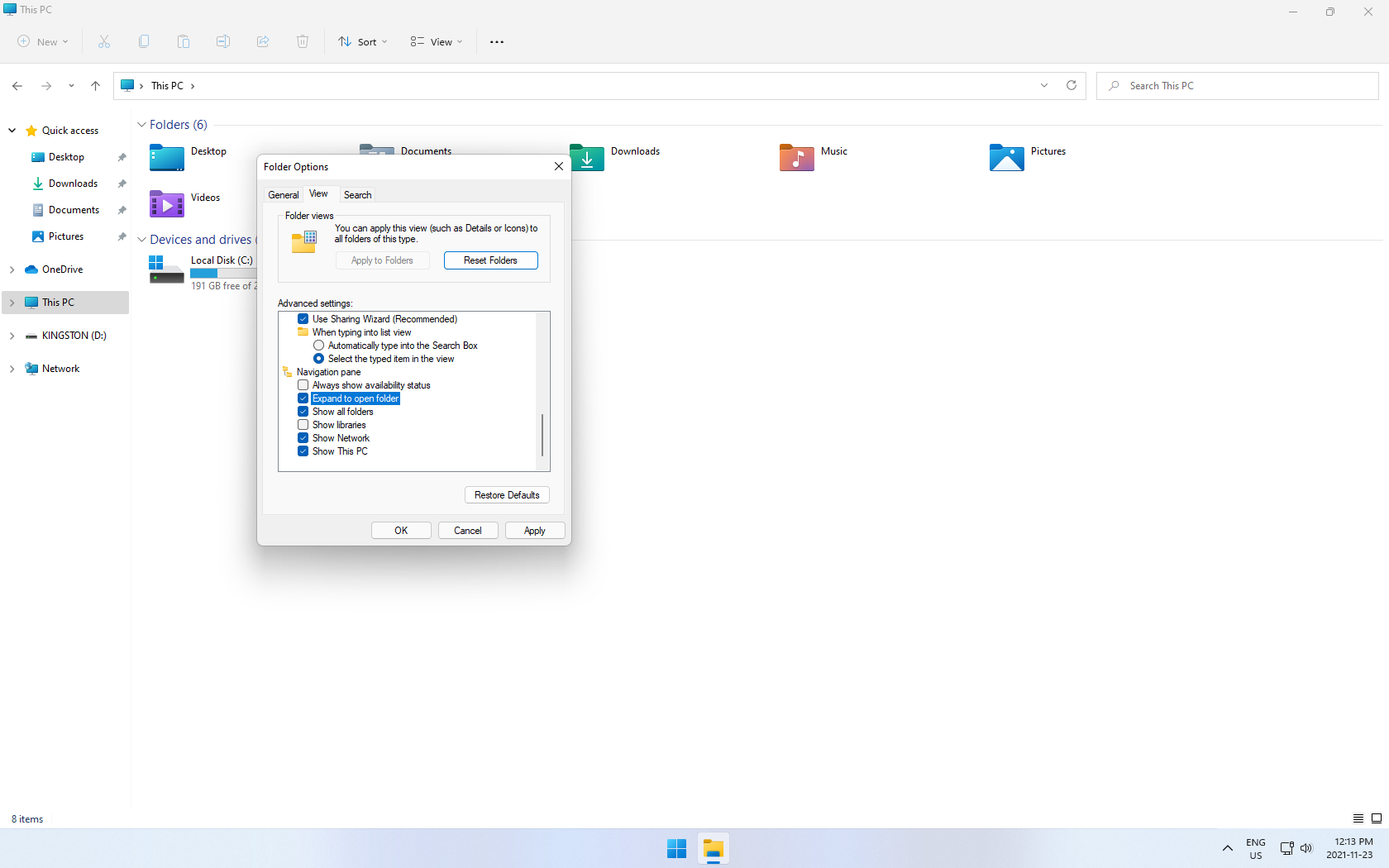Enable the Show libraries checkbox
The width and height of the screenshot is (1389, 868).
pos(303,425)
